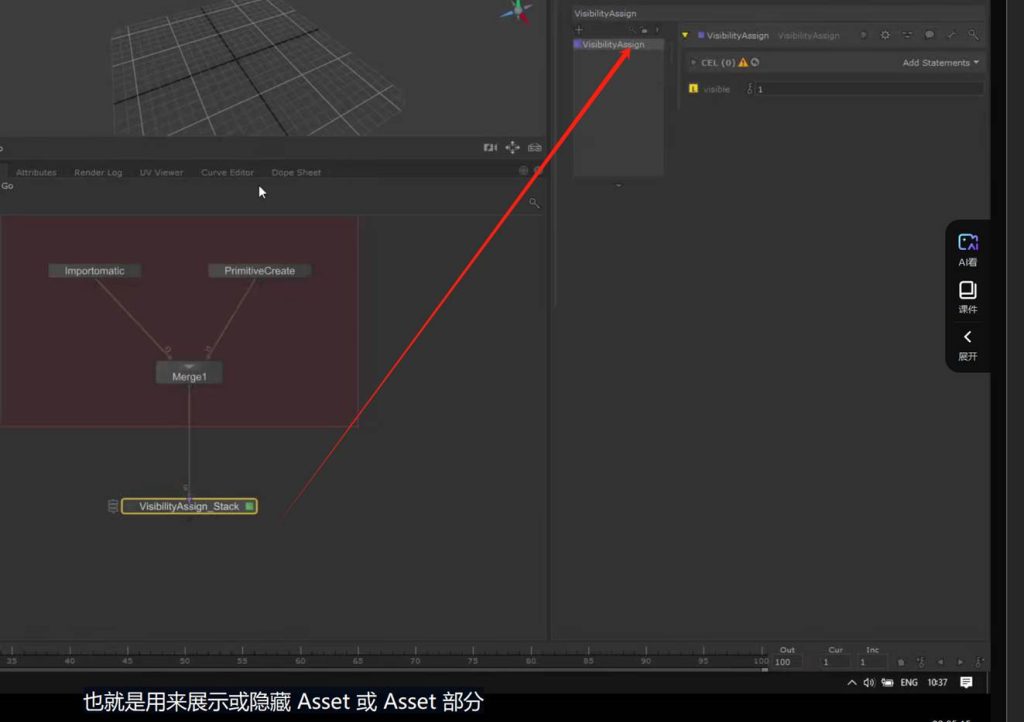Click the plus icon above the node stack list
The height and width of the screenshot is (722, 1024).
point(578,30)
